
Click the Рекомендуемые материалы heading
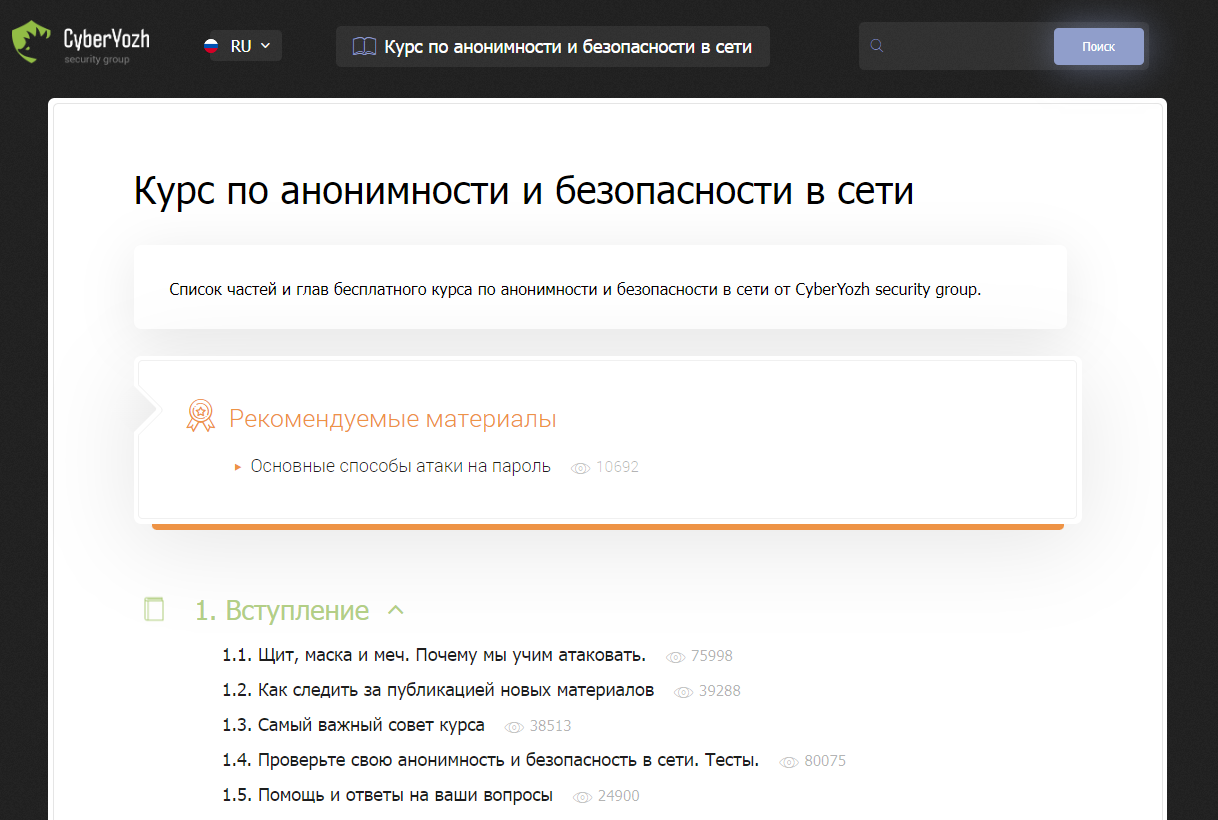tap(393, 419)
